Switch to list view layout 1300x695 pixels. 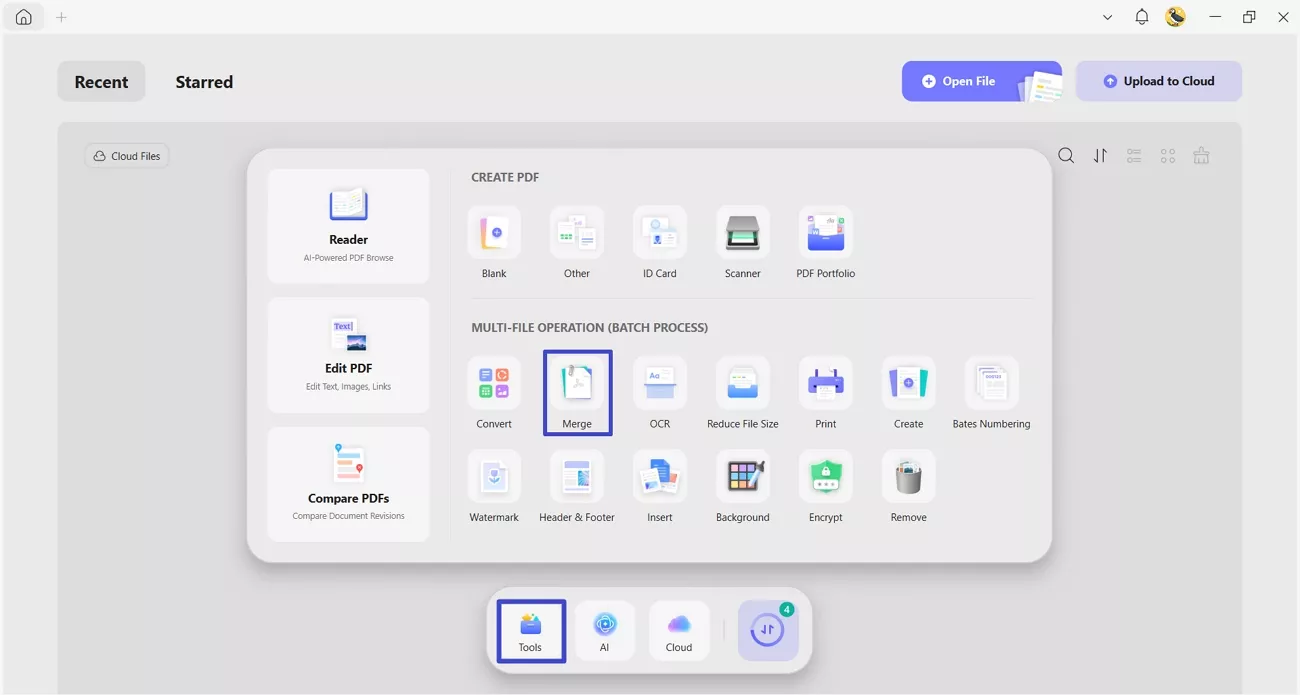[x=1134, y=156]
